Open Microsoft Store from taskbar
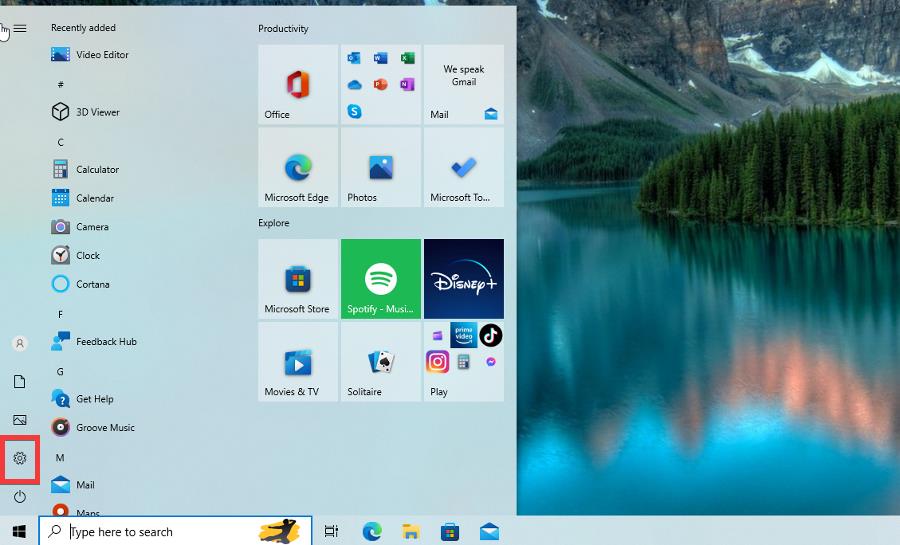 click(450, 531)
